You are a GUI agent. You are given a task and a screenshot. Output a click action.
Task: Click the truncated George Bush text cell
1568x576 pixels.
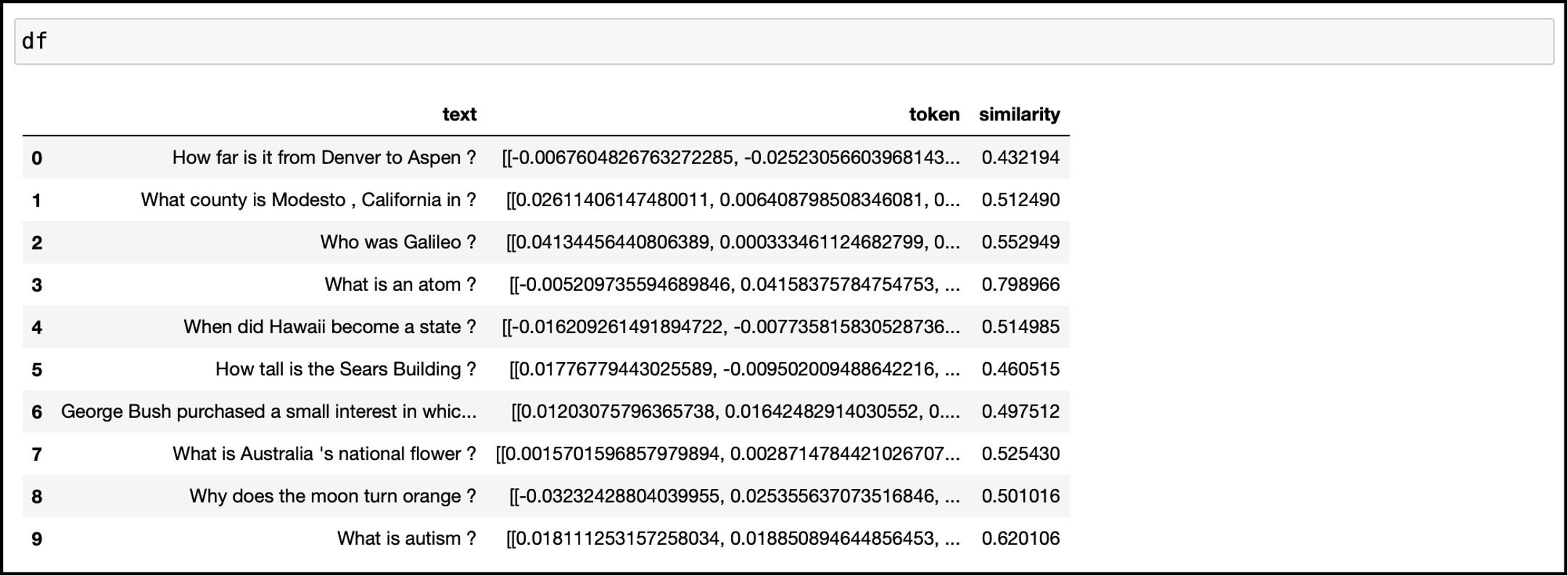click(x=268, y=412)
